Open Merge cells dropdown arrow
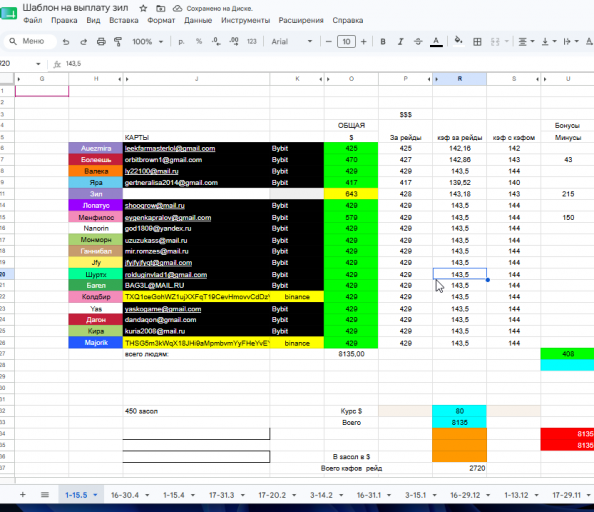 tap(506, 42)
